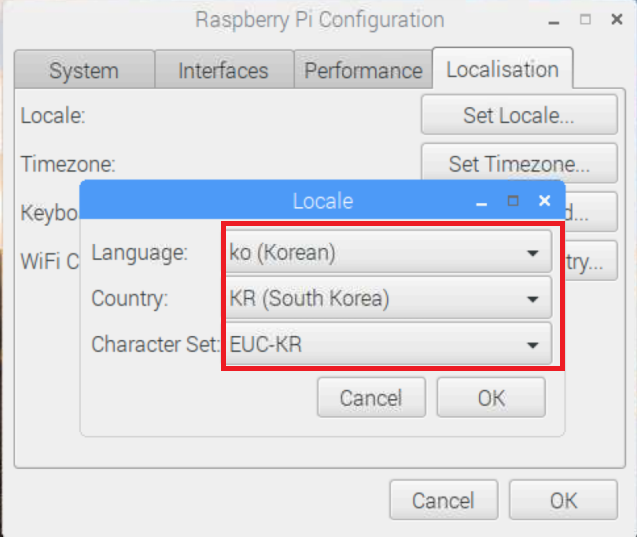Screen dimensions: 637x537
Task: Click Cancel in Raspberry Pi Configuration window
Action: coord(444,500)
